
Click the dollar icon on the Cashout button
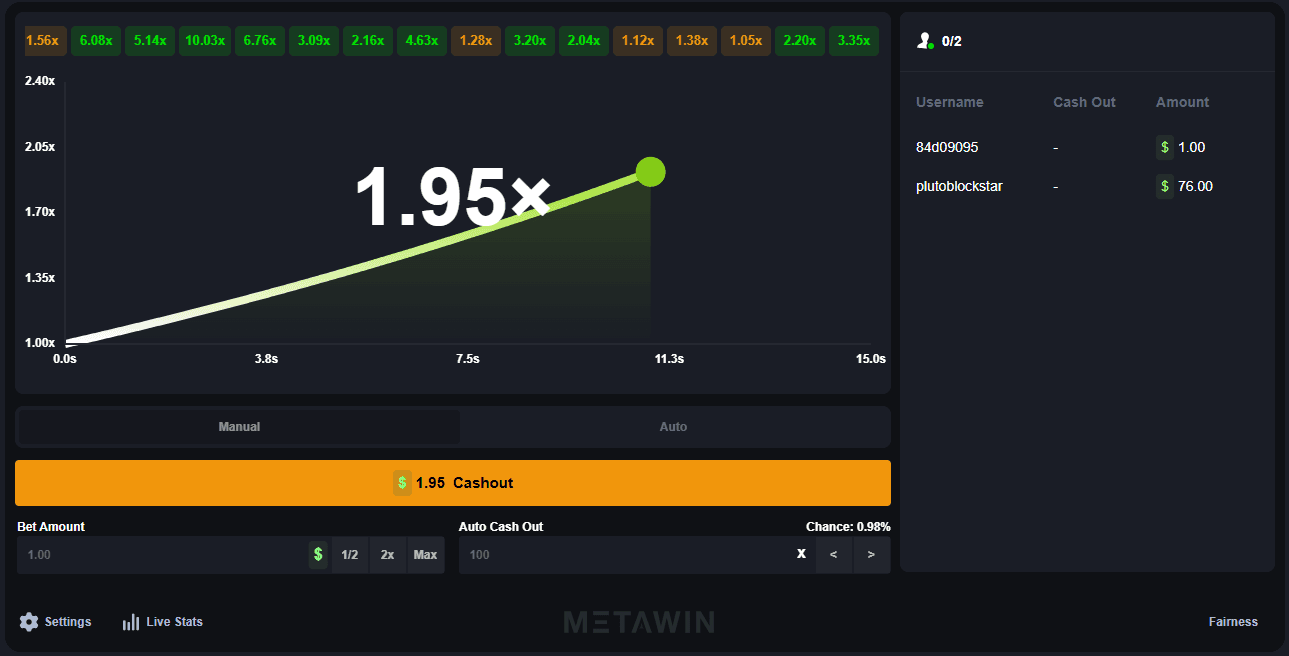click(x=400, y=482)
